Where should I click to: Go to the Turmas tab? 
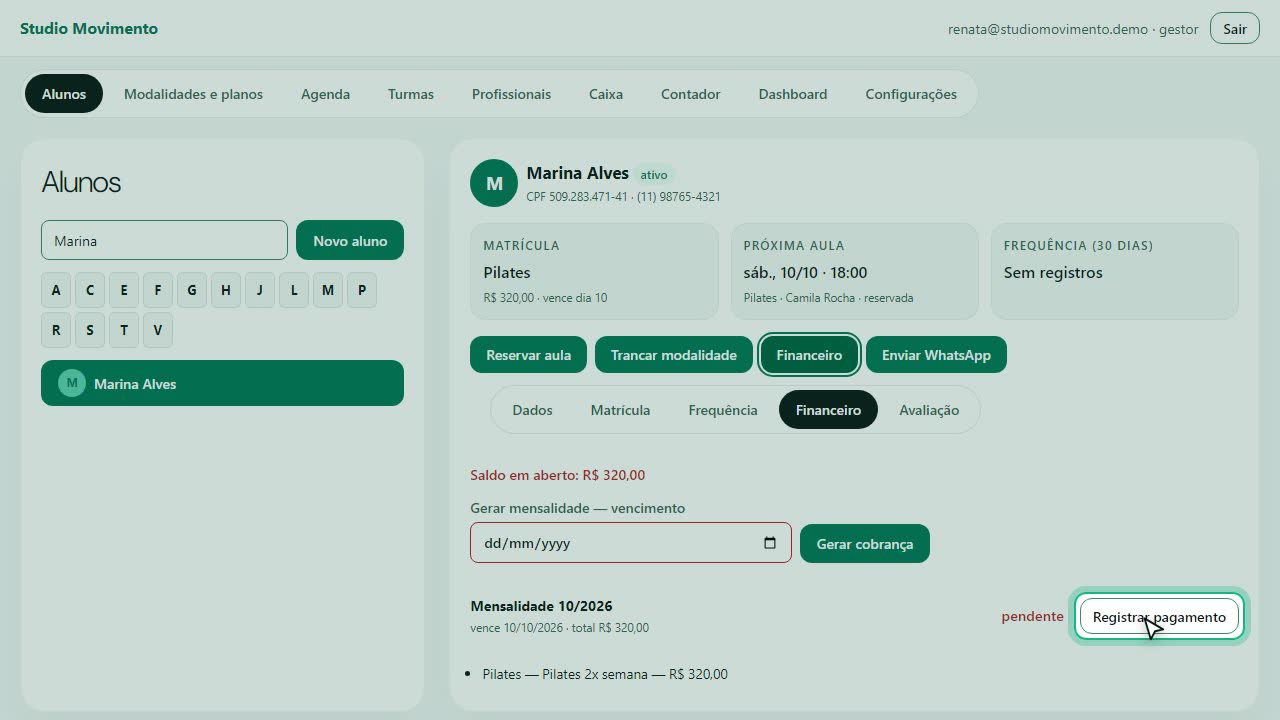(x=411, y=94)
